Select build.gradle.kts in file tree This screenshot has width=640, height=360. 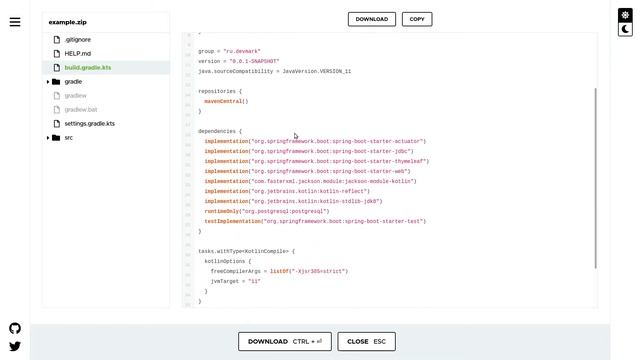(88, 68)
